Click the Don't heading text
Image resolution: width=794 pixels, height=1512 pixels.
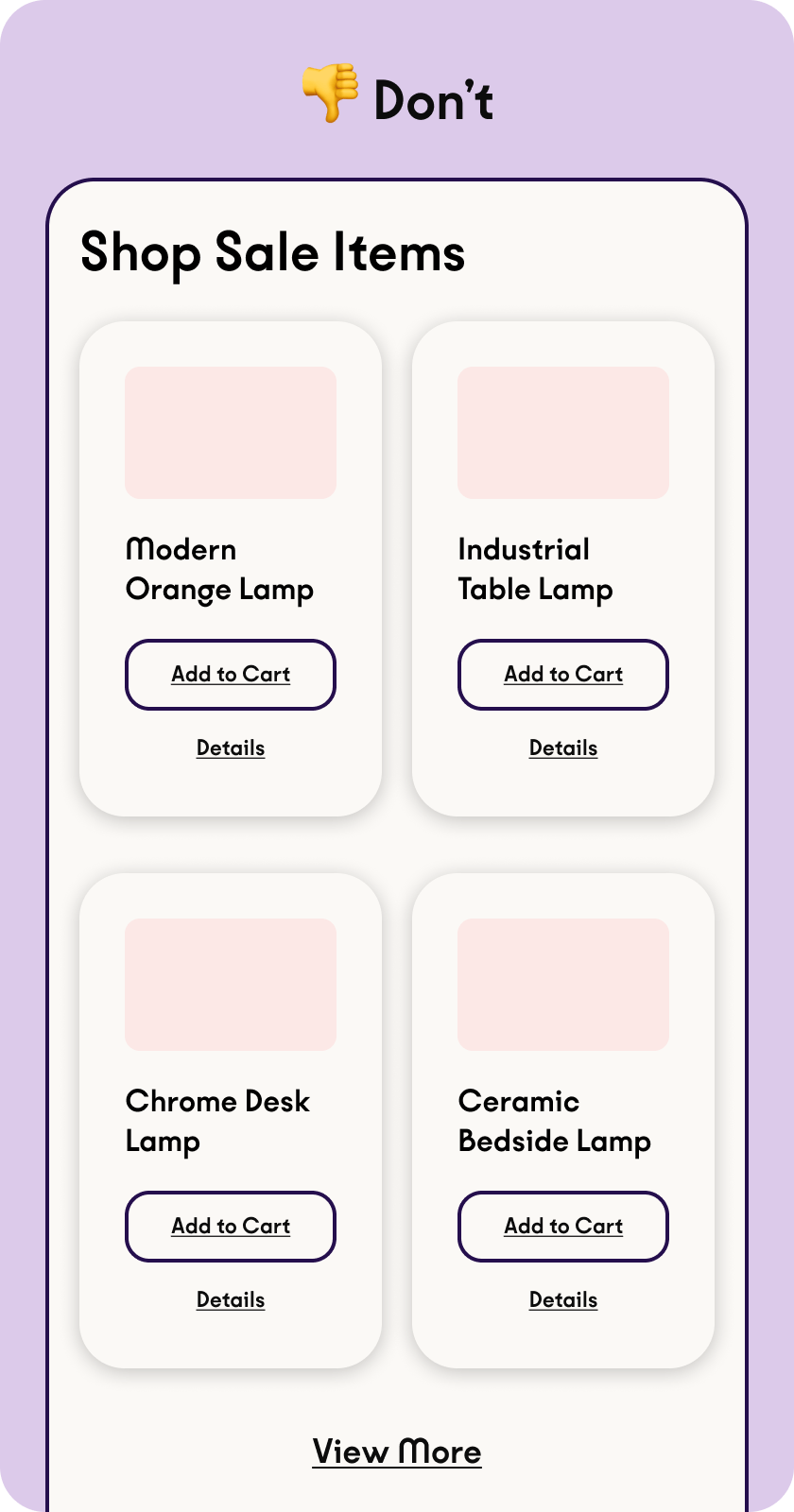click(434, 100)
